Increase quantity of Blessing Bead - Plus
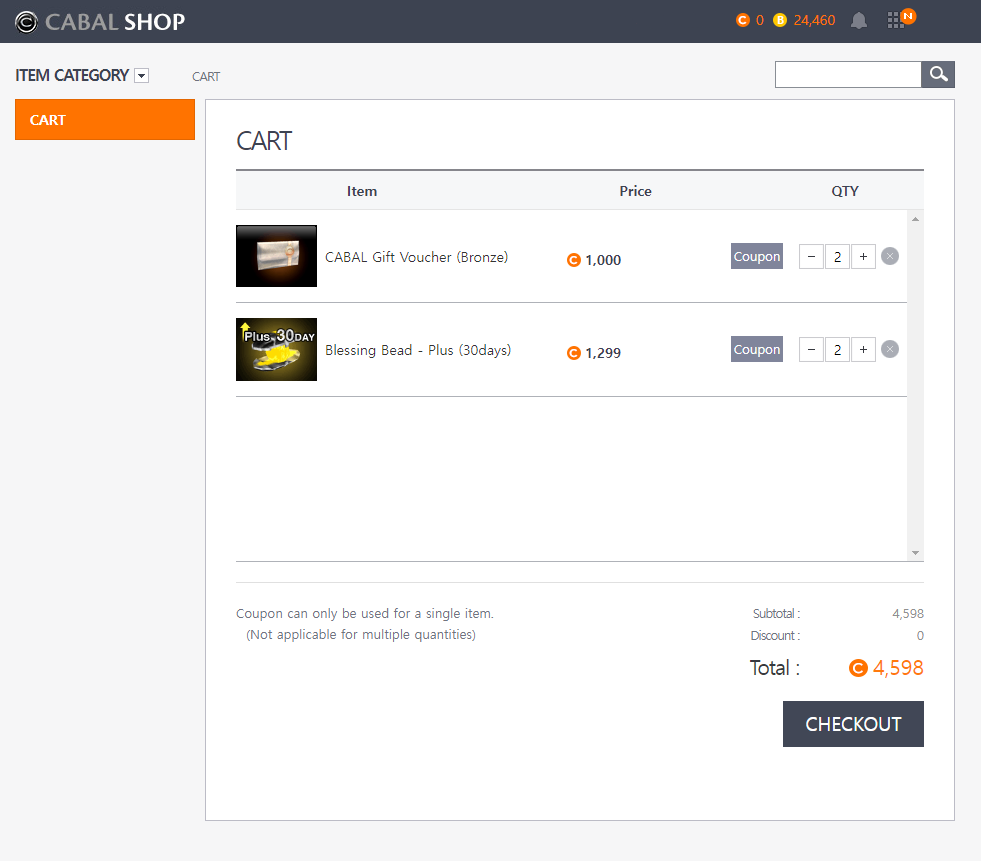This screenshot has height=861, width=981. [863, 350]
